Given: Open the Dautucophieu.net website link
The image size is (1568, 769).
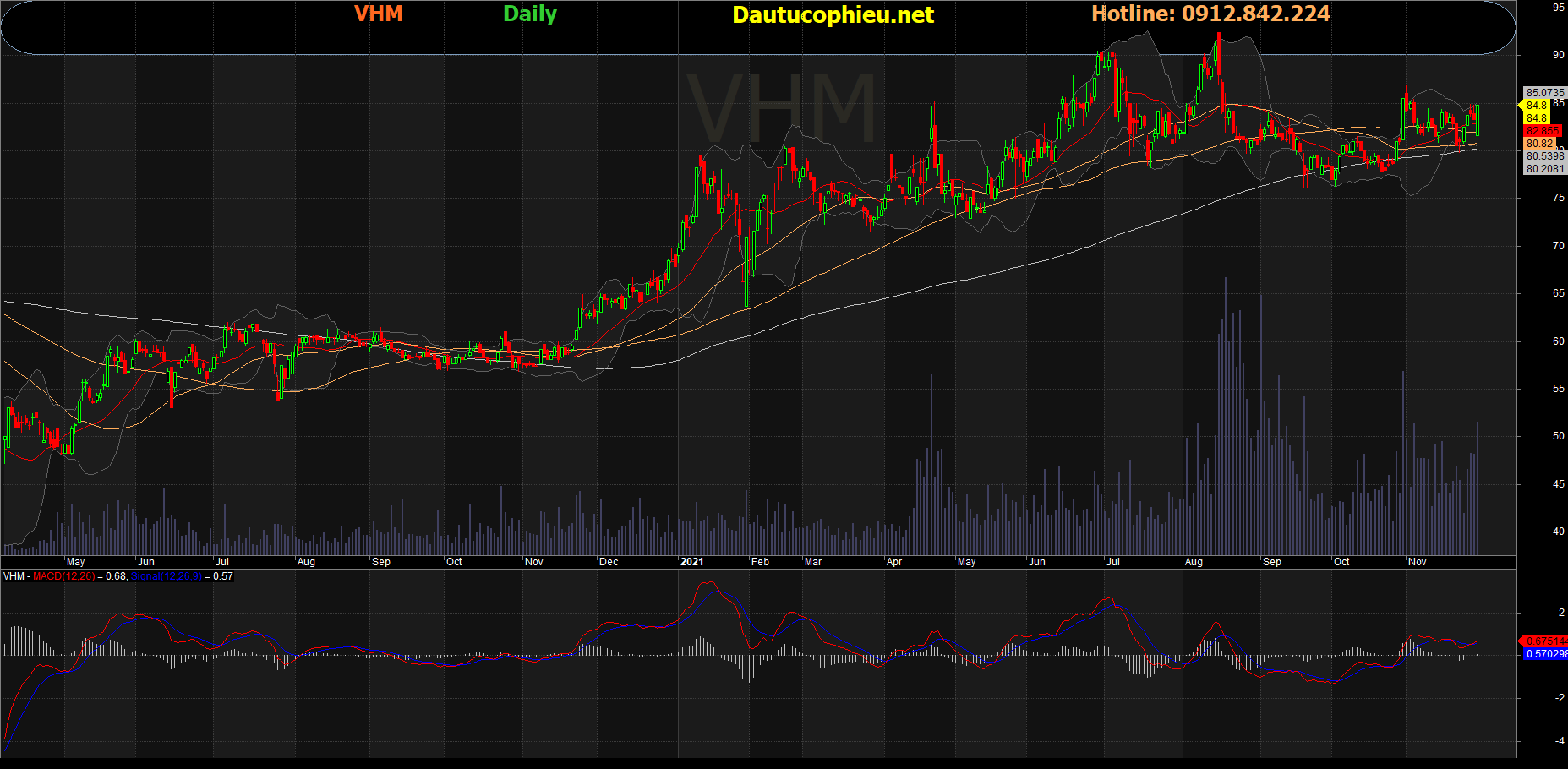Looking at the screenshot, I should click(833, 15).
